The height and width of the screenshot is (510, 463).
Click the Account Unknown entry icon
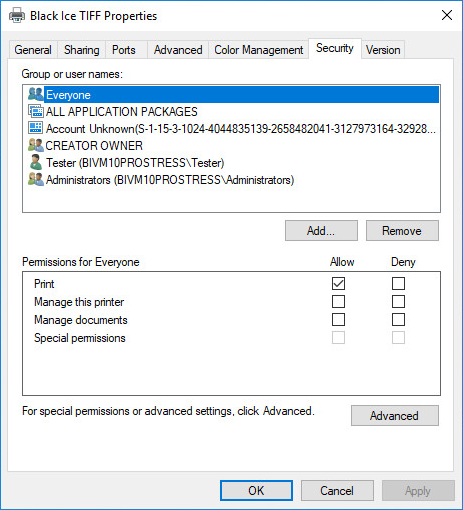[36, 128]
